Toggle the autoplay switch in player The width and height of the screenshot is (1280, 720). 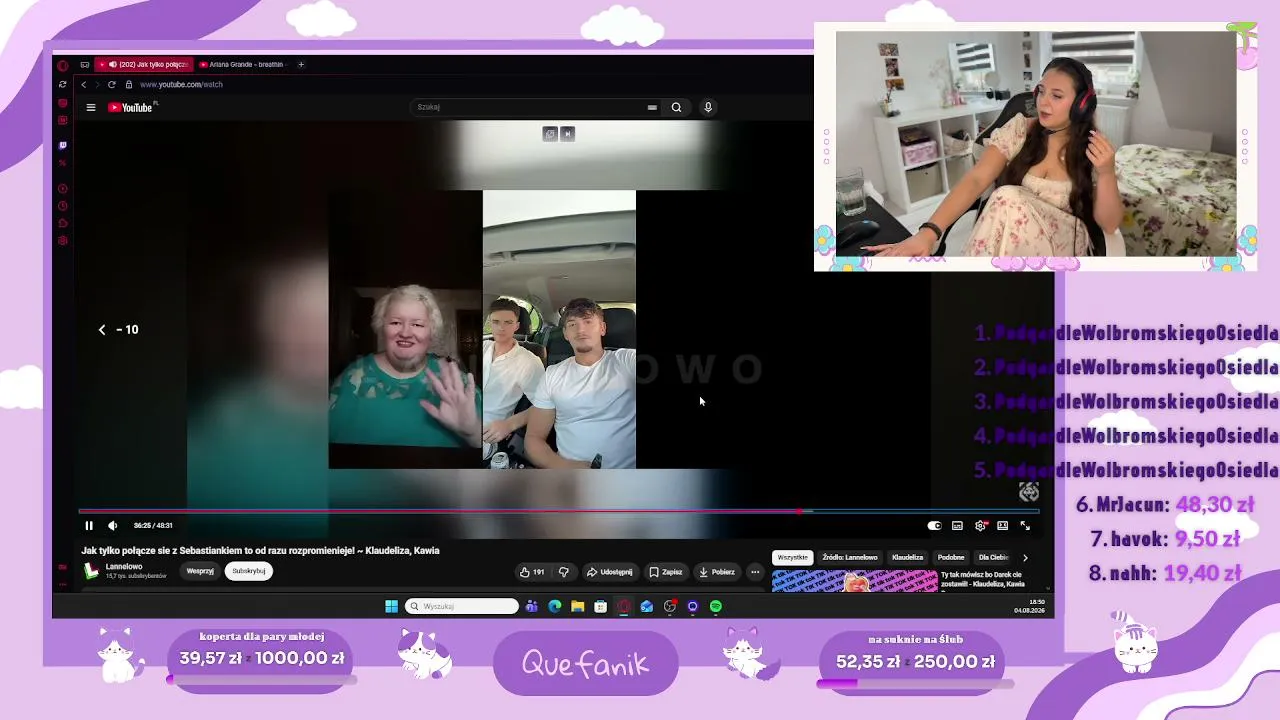(x=934, y=525)
